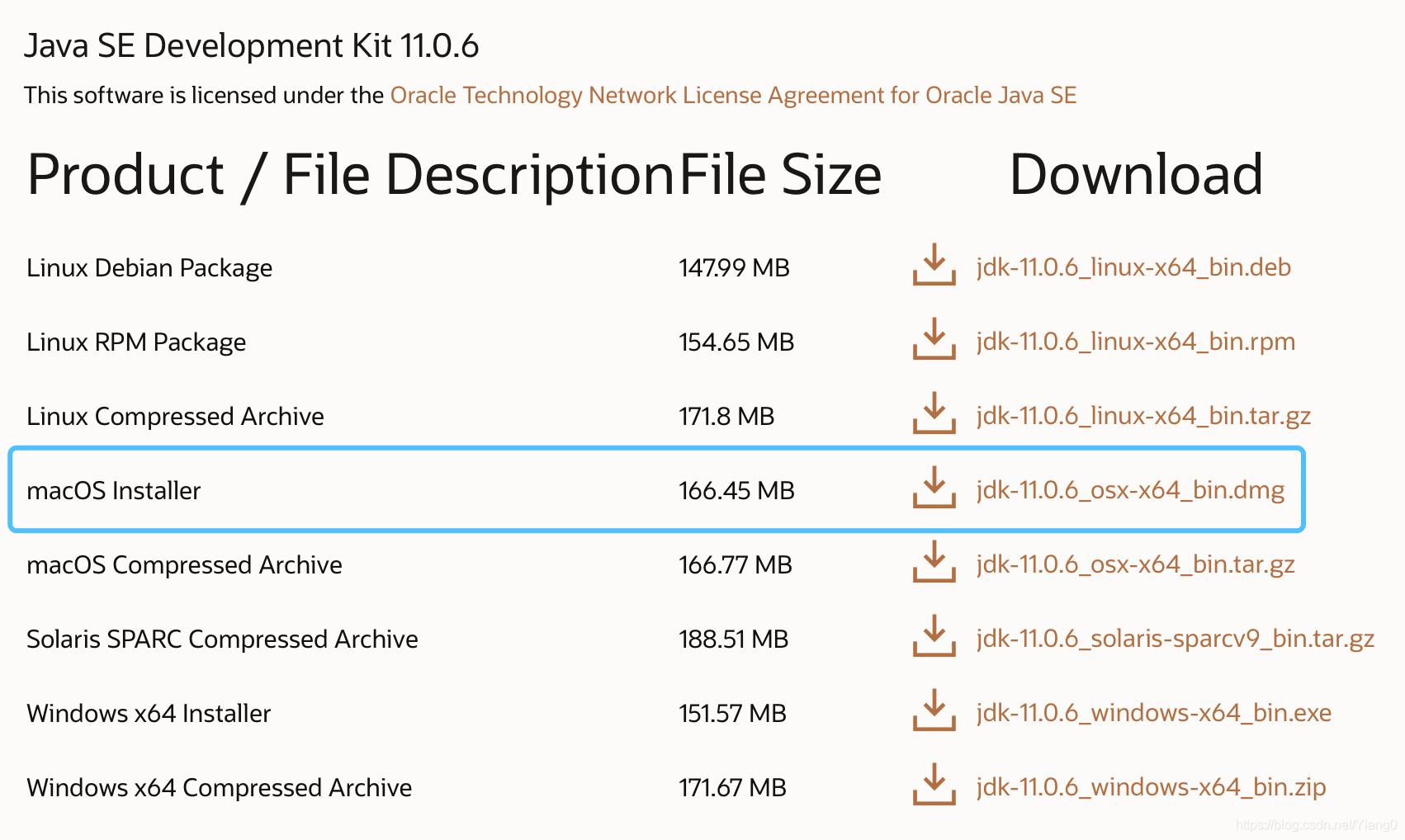This screenshot has width=1405, height=840.
Task: Click the Download column header
Action: 1137,175
